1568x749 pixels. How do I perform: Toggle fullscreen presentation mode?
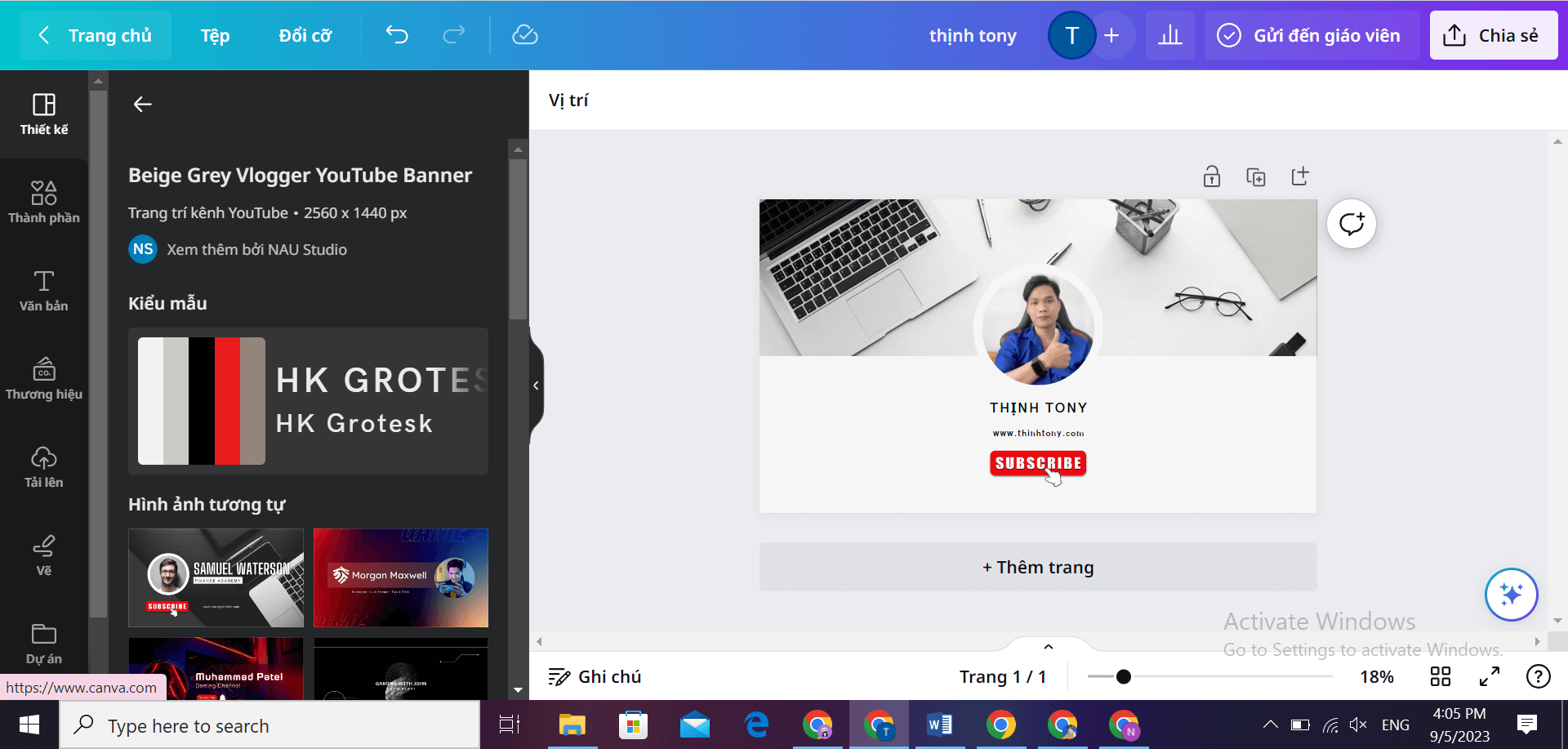[1489, 676]
